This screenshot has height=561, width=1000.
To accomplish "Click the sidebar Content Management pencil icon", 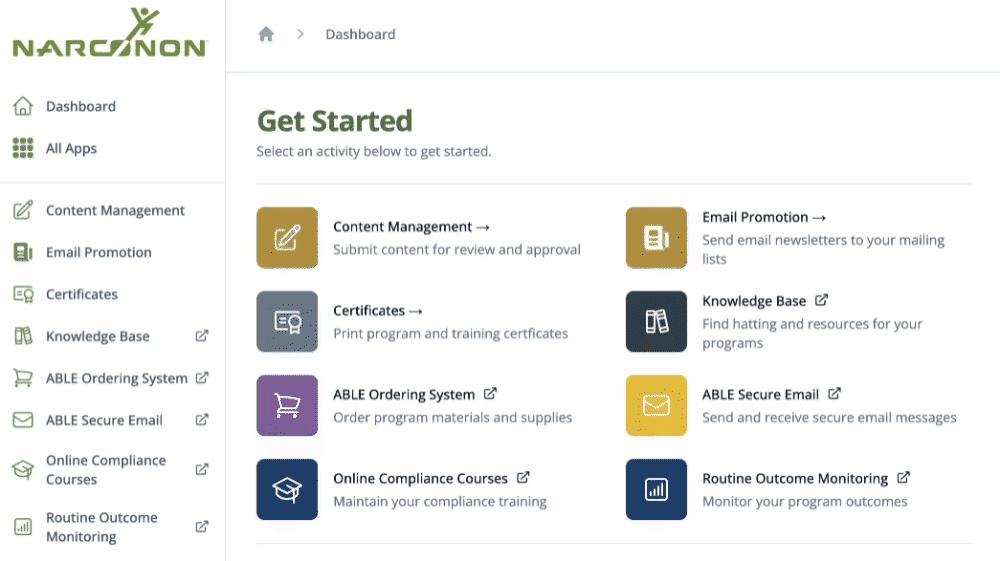I will point(23,210).
